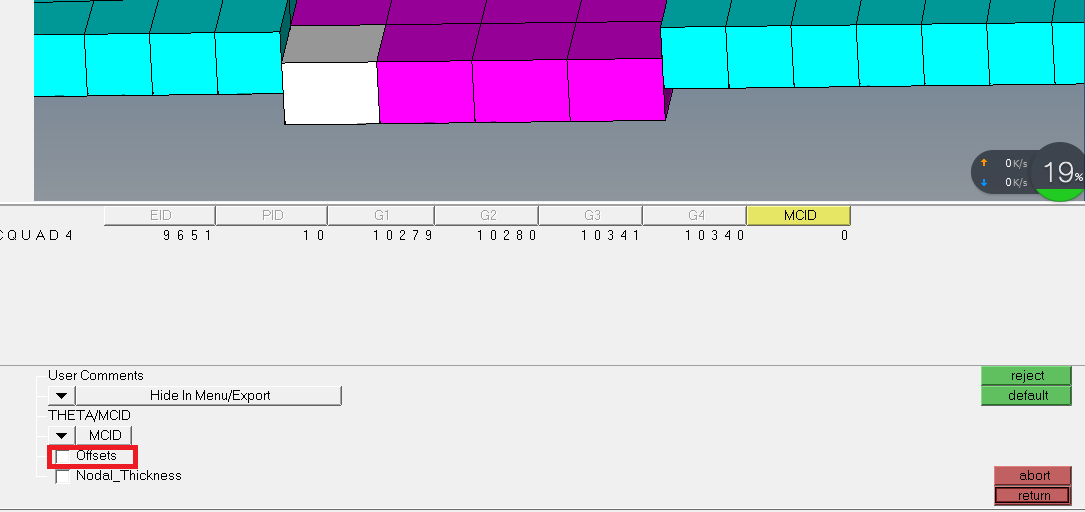Image resolution: width=1085 pixels, height=512 pixels.
Task: Click the G1 grid field header
Action: point(381,215)
